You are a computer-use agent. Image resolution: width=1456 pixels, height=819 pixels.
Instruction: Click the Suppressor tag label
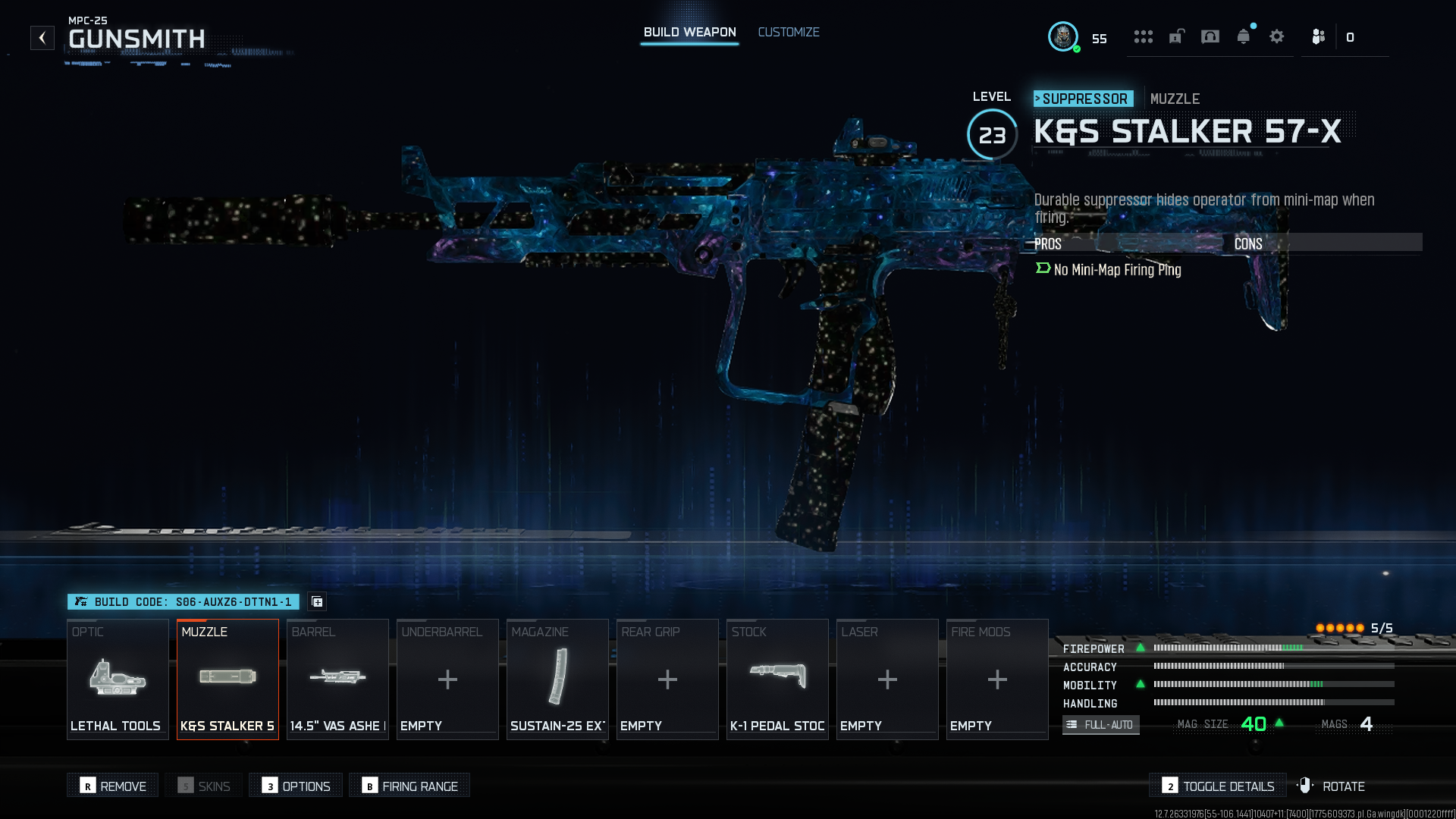pos(1084,99)
